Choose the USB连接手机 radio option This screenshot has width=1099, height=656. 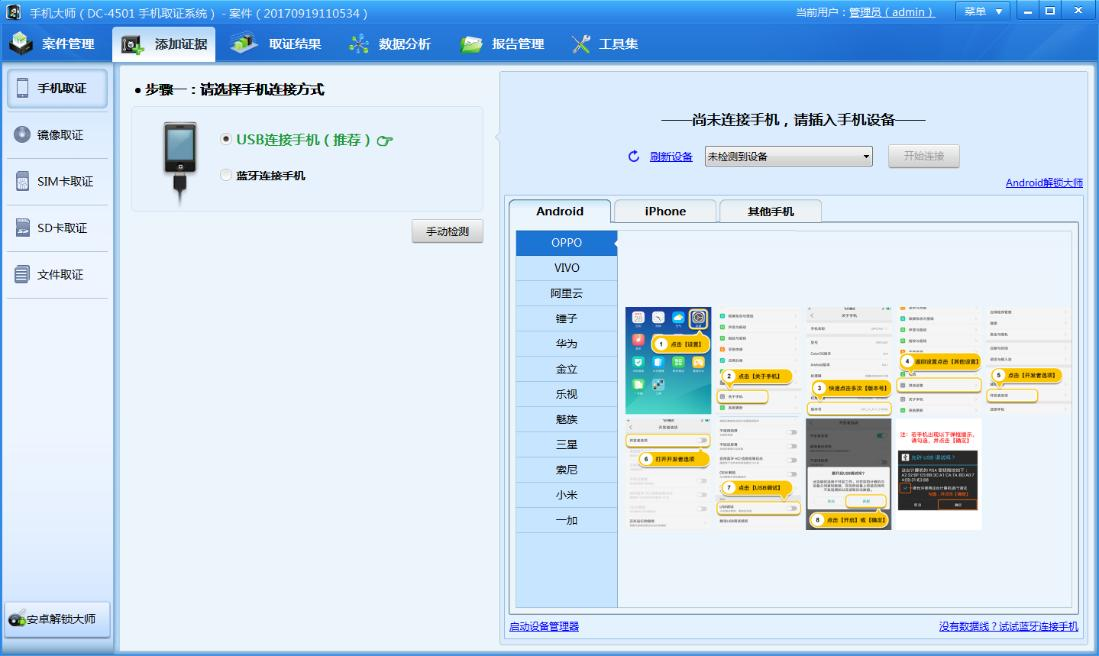(226, 139)
